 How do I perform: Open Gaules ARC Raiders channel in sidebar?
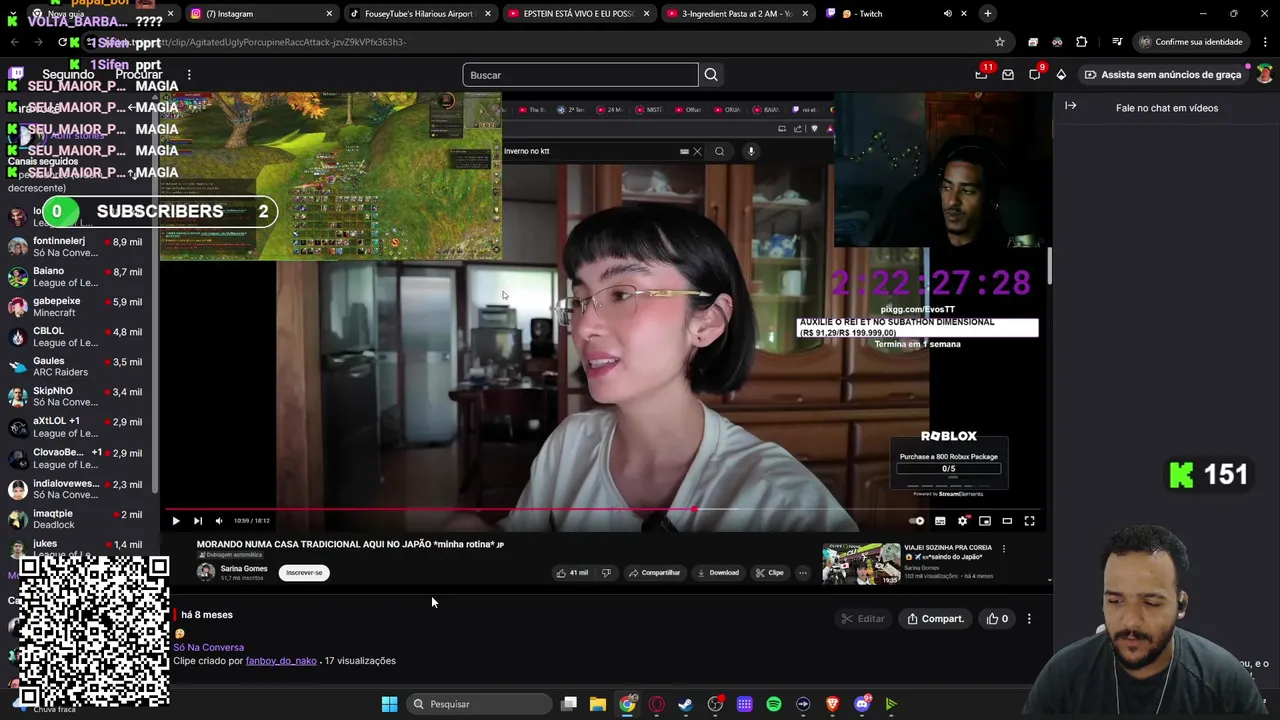pos(76,367)
